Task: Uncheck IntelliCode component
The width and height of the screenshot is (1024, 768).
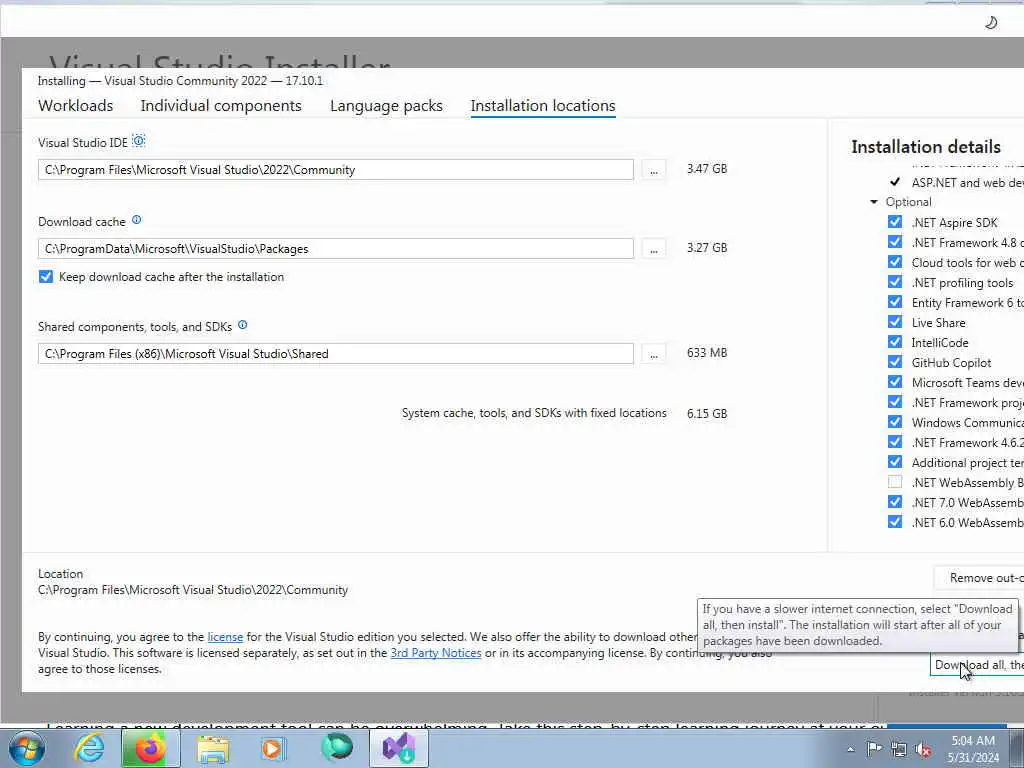Action: pyautogui.click(x=895, y=342)
